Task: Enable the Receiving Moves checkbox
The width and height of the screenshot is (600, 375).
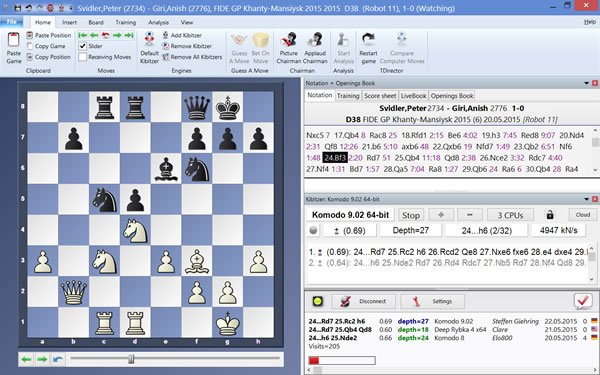Action: tap(83, 57)
